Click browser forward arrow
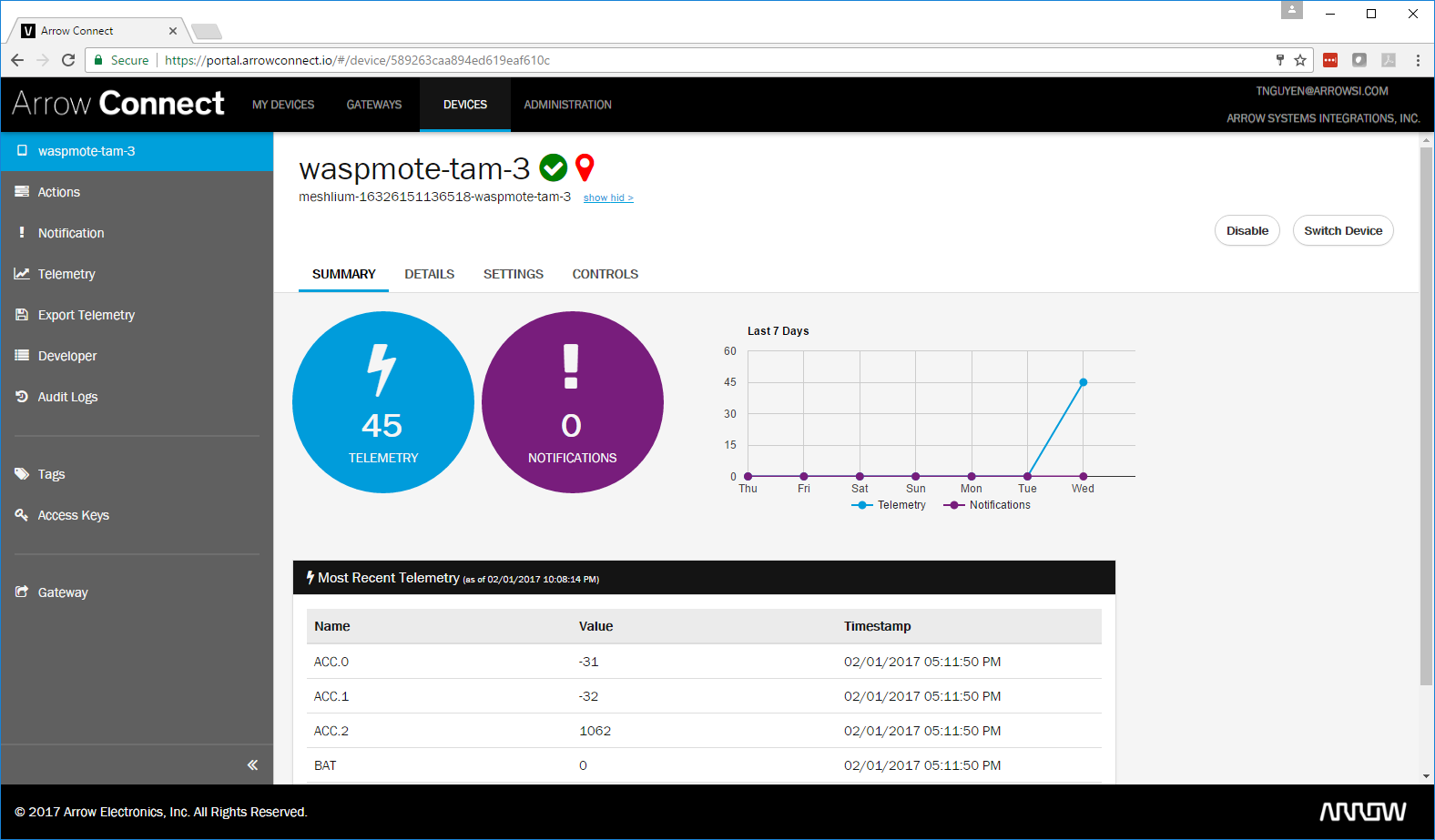Image resolution: width=1435 pixels, height=840 pixels. click(43, 60)
